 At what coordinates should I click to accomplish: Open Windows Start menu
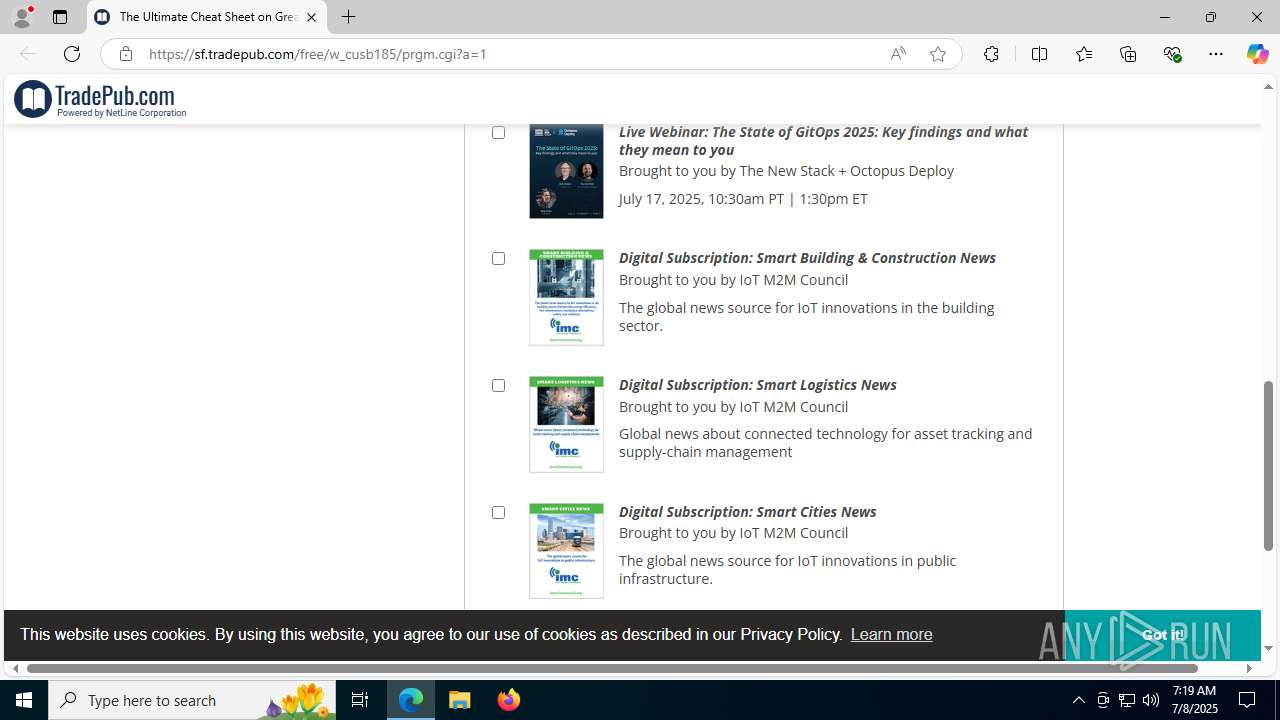pos(24,700)
